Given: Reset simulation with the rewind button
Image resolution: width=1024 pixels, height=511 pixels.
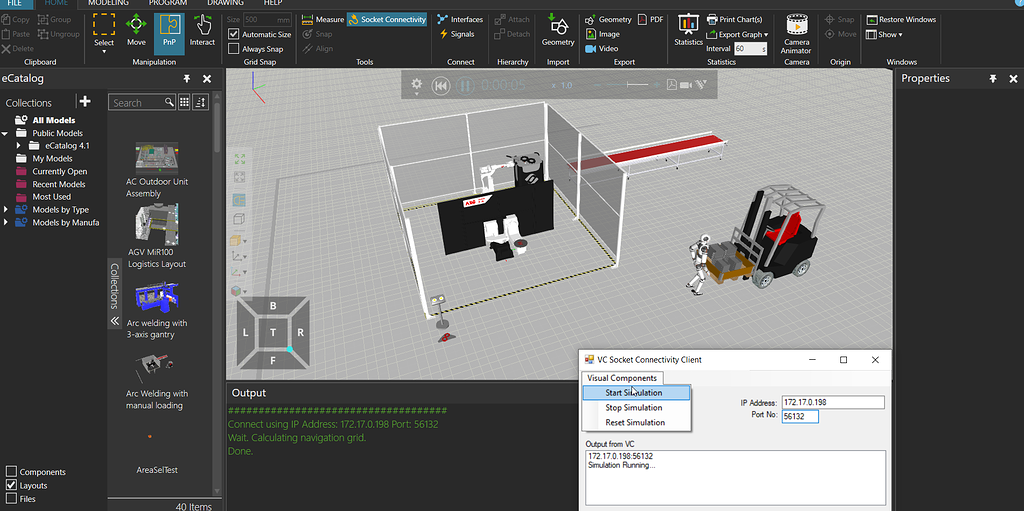Looking at the screenshot, I should coord(440,85).
